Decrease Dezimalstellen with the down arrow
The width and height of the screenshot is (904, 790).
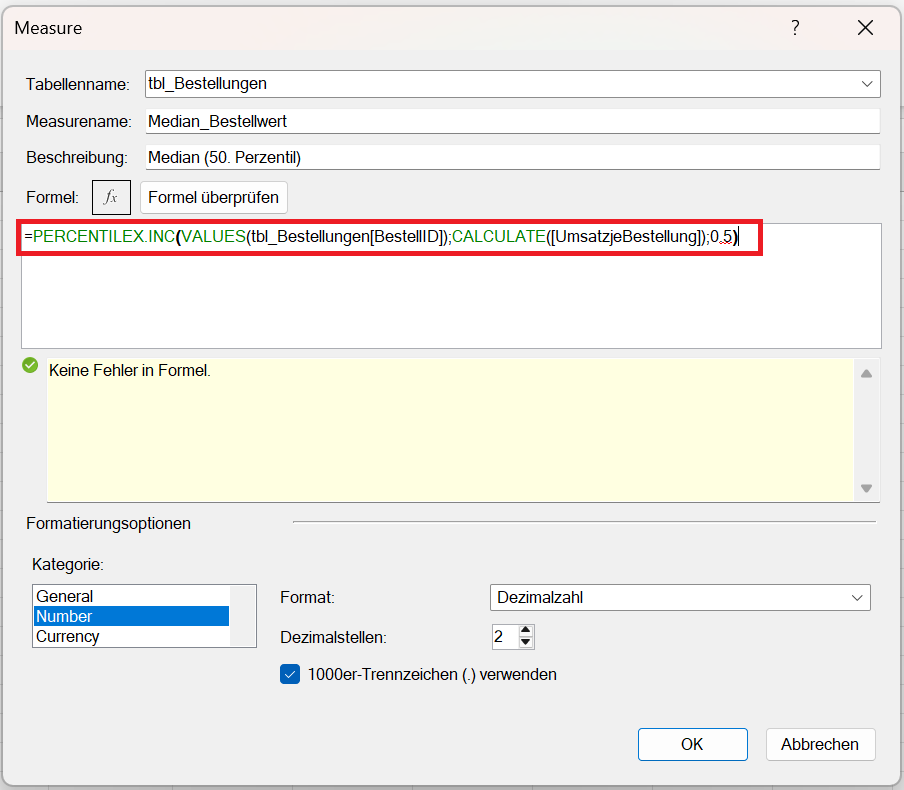[527, 642]
